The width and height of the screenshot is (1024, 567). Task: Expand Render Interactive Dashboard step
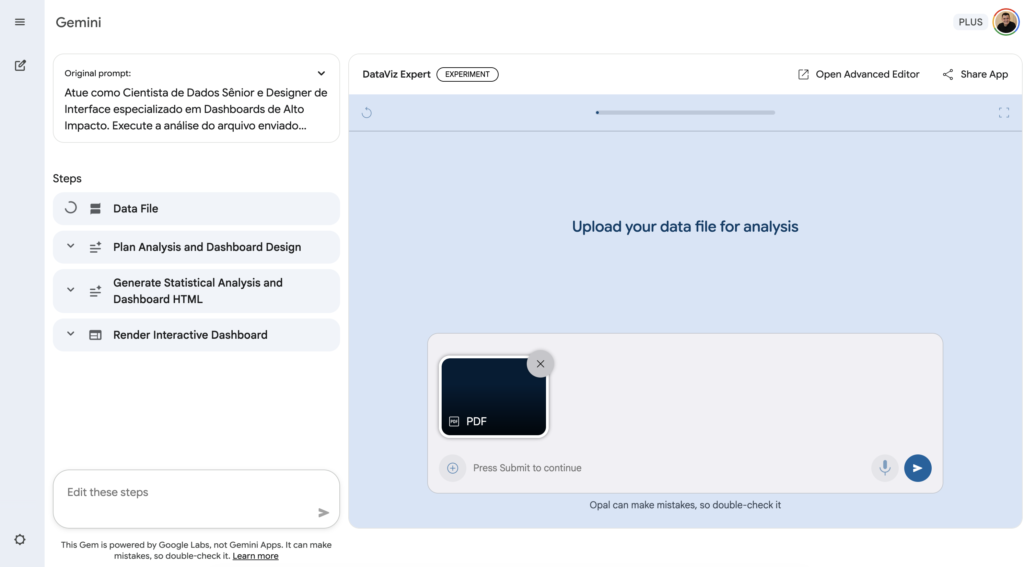[x=71, y=335]
